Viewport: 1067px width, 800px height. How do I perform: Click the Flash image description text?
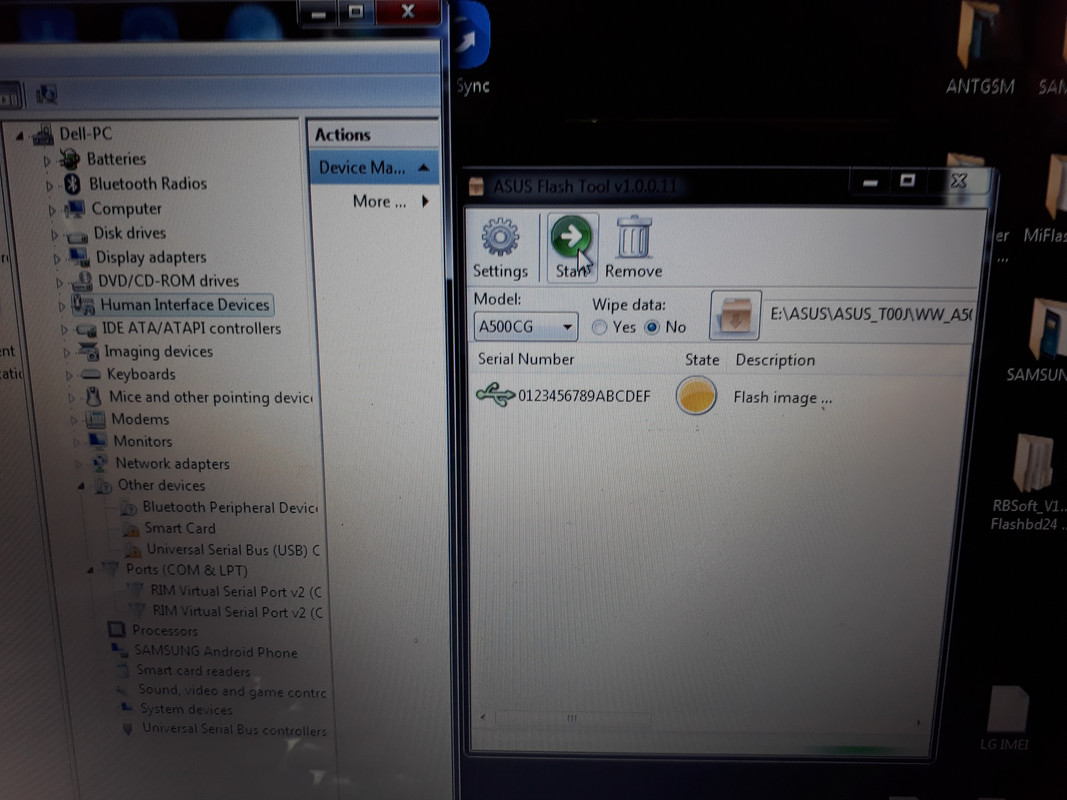click(783, 398)
